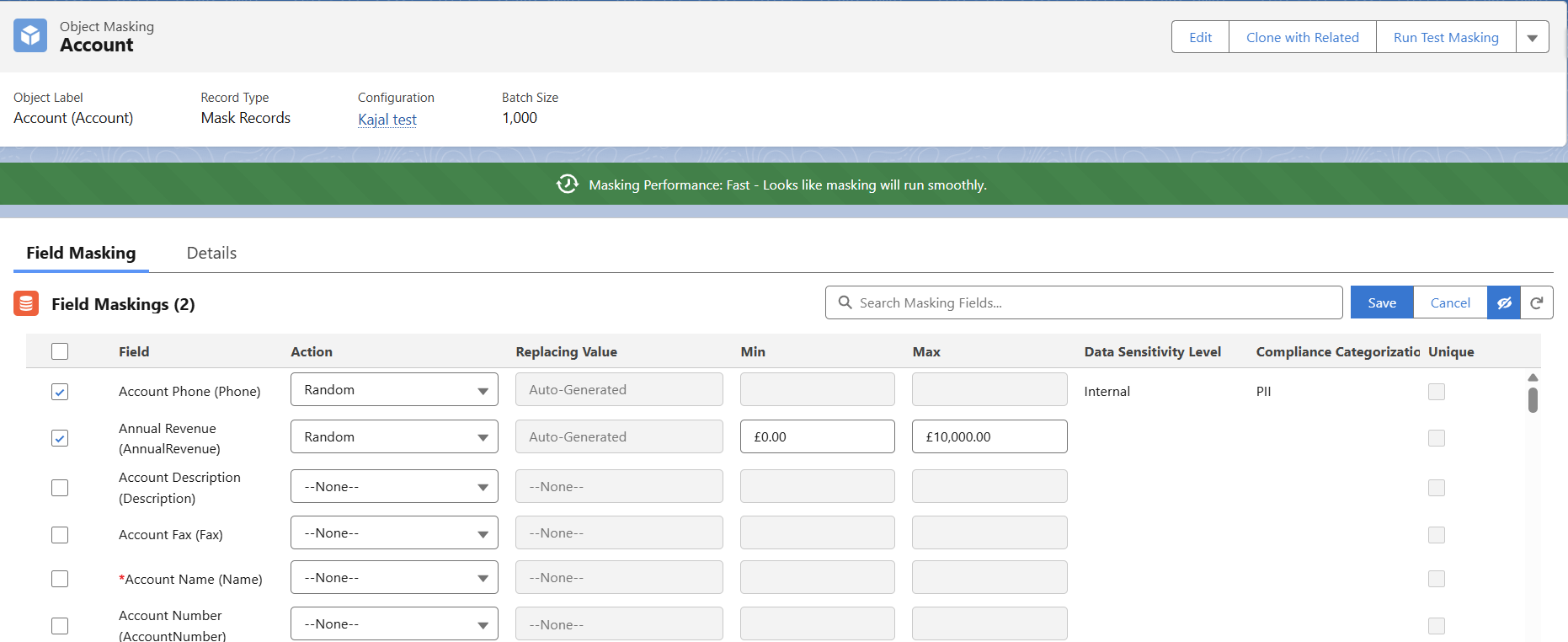Expand the Action dropdown for Account Description
Viewport: 1568px width, 642px height.
click(x=394, y=486)
